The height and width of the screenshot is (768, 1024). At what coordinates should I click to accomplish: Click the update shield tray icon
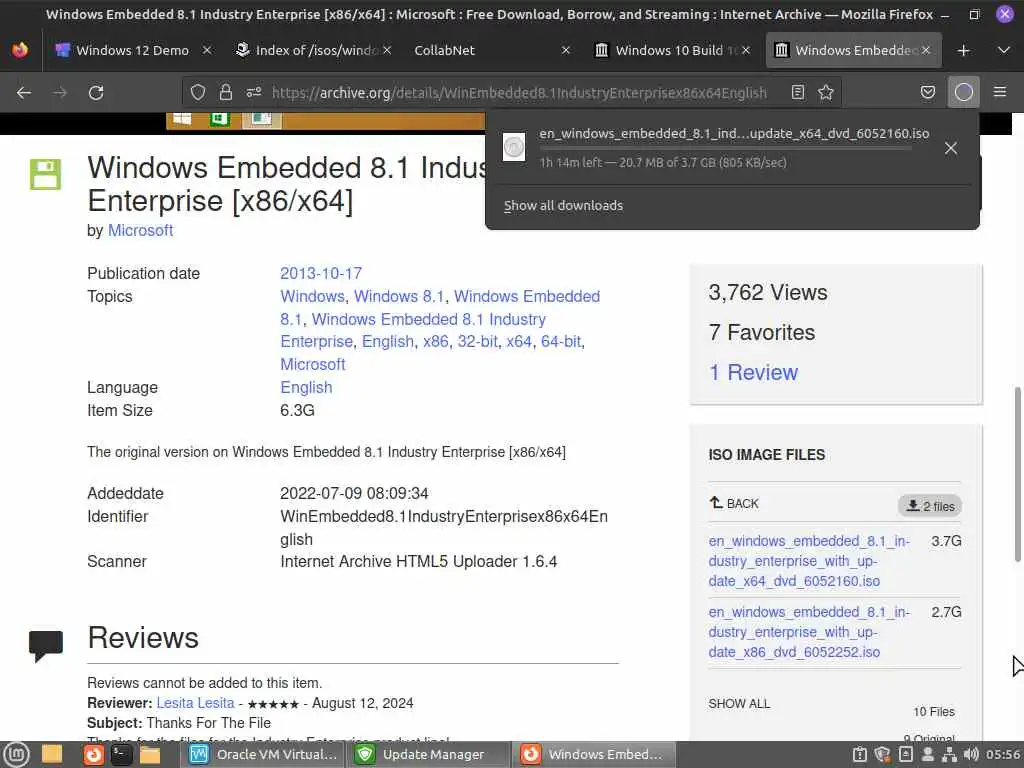(882, 755)
